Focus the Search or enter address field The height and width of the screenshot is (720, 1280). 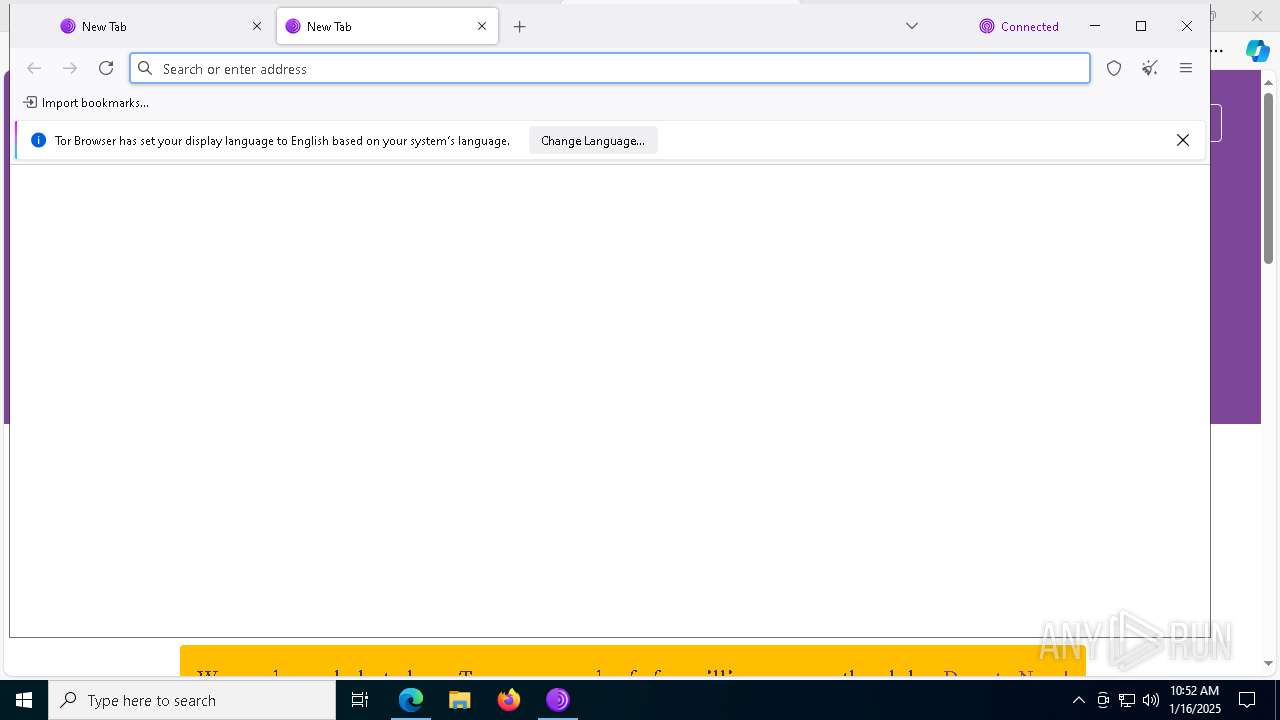[610, 68]
